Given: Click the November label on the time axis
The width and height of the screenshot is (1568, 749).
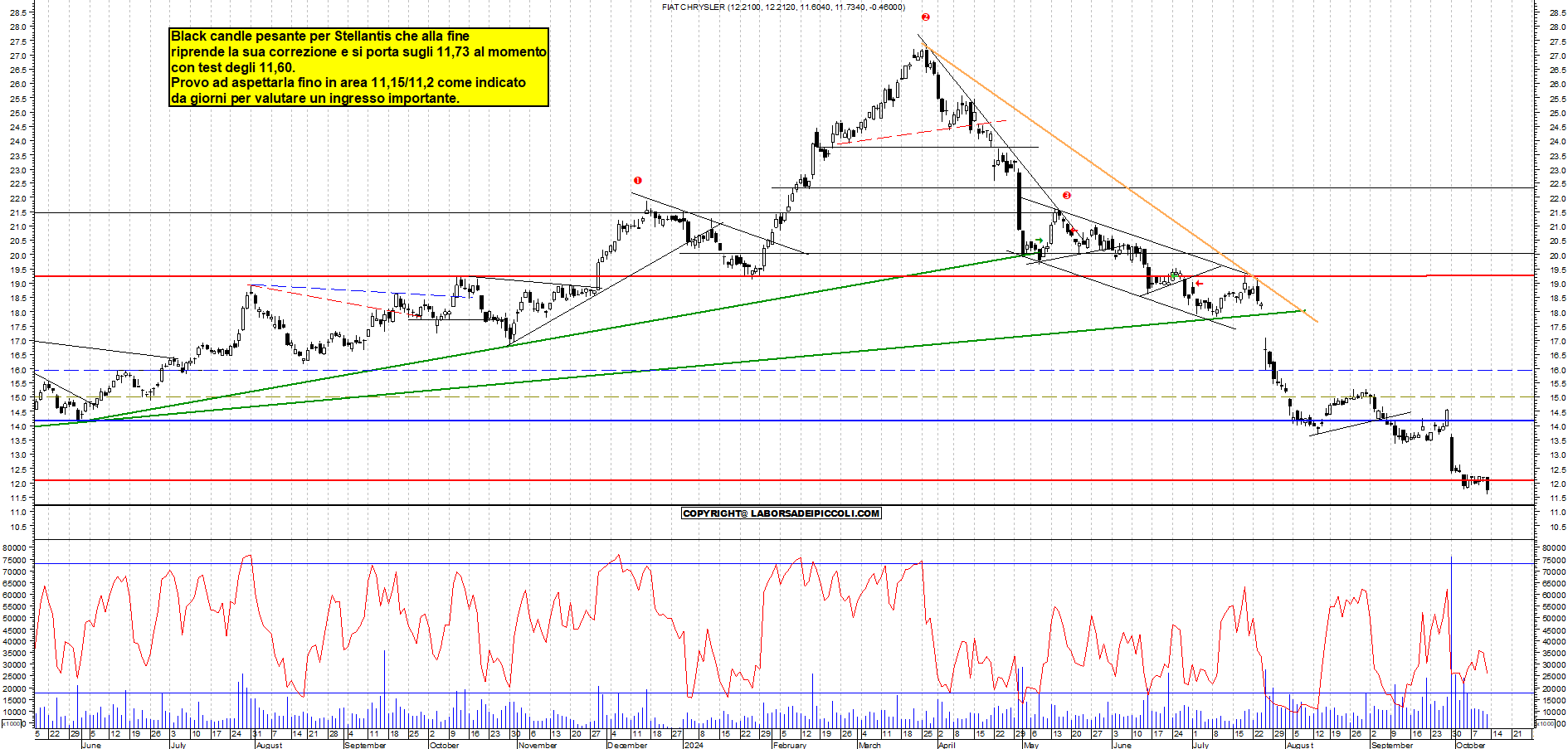Looking at the screenshot, I should (x=538, y=745).
